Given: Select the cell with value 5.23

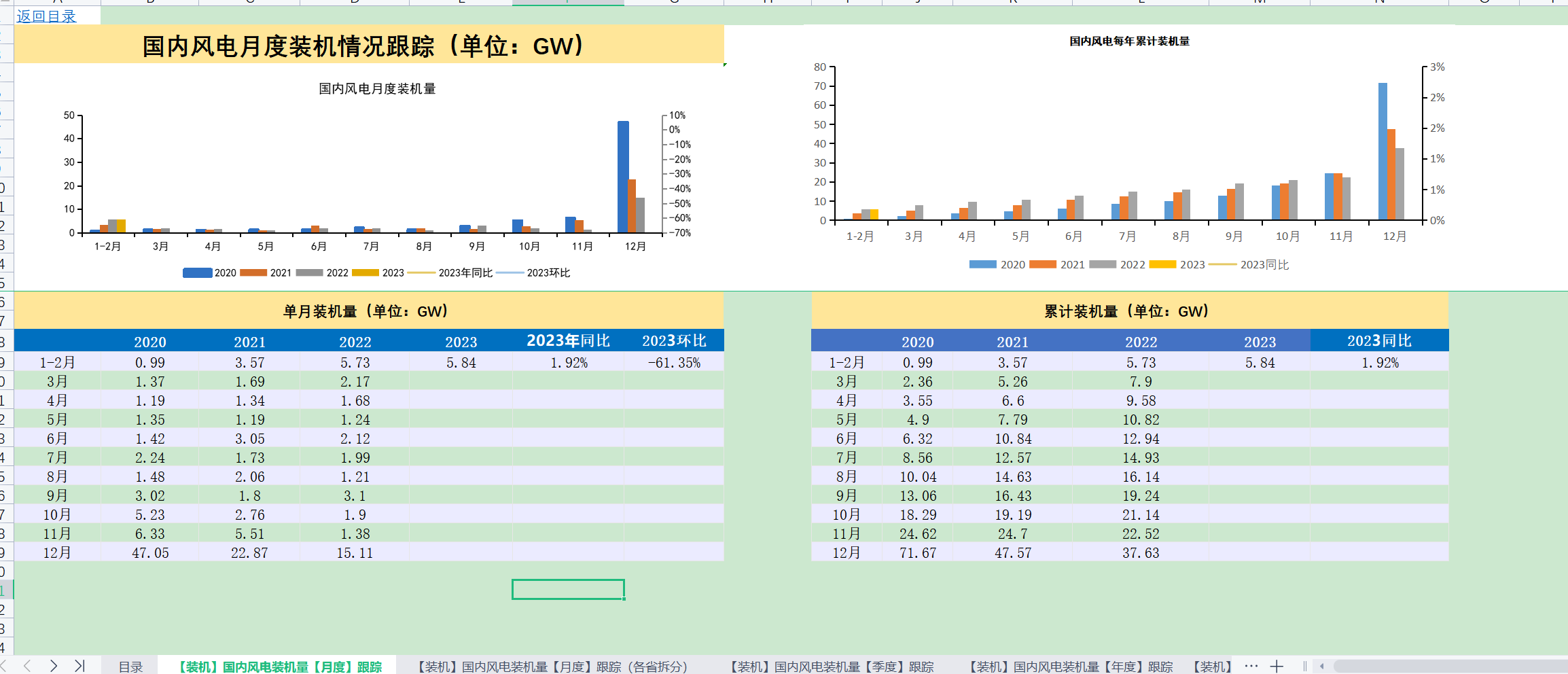Looking at the screenshot, I should click(150, 515).
